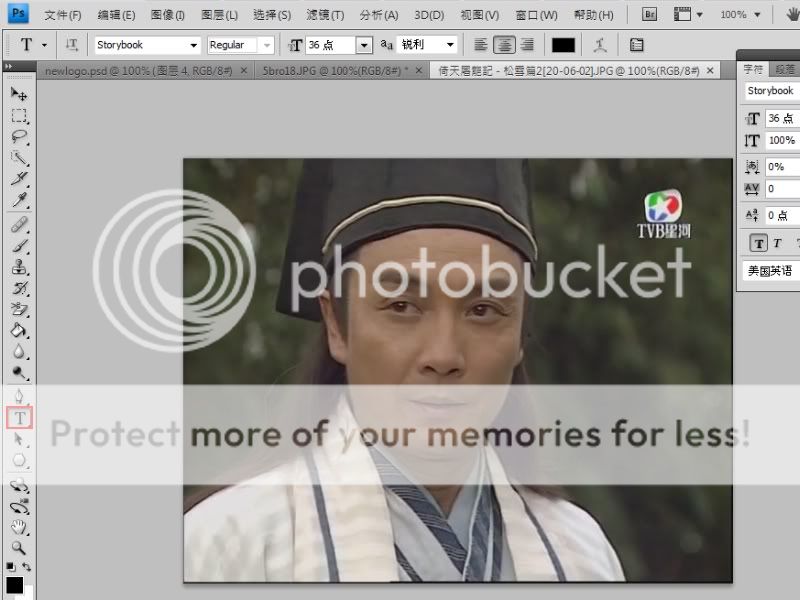Open anti-aliasing 锐利 dropdown
800x600 pixels.
pyautogui.click(x=450, y=45)
